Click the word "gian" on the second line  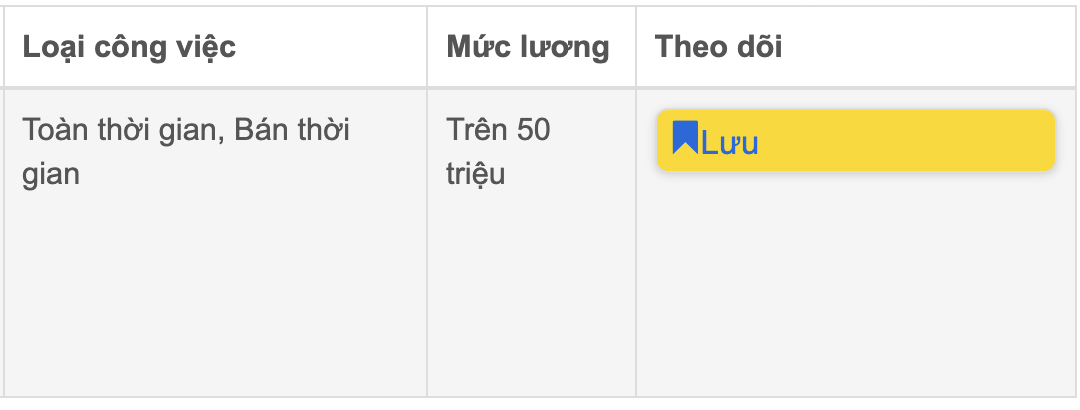tap(50, 174)
